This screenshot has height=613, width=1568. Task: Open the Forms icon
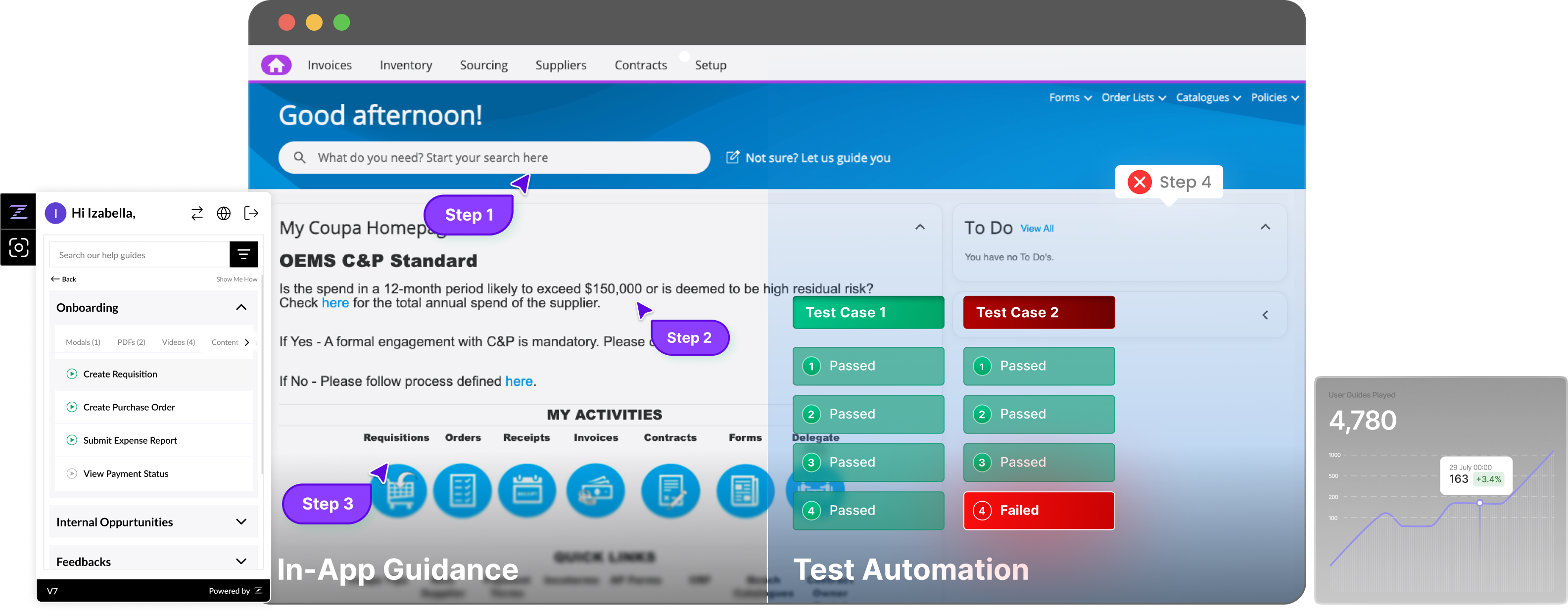(745, 491)
